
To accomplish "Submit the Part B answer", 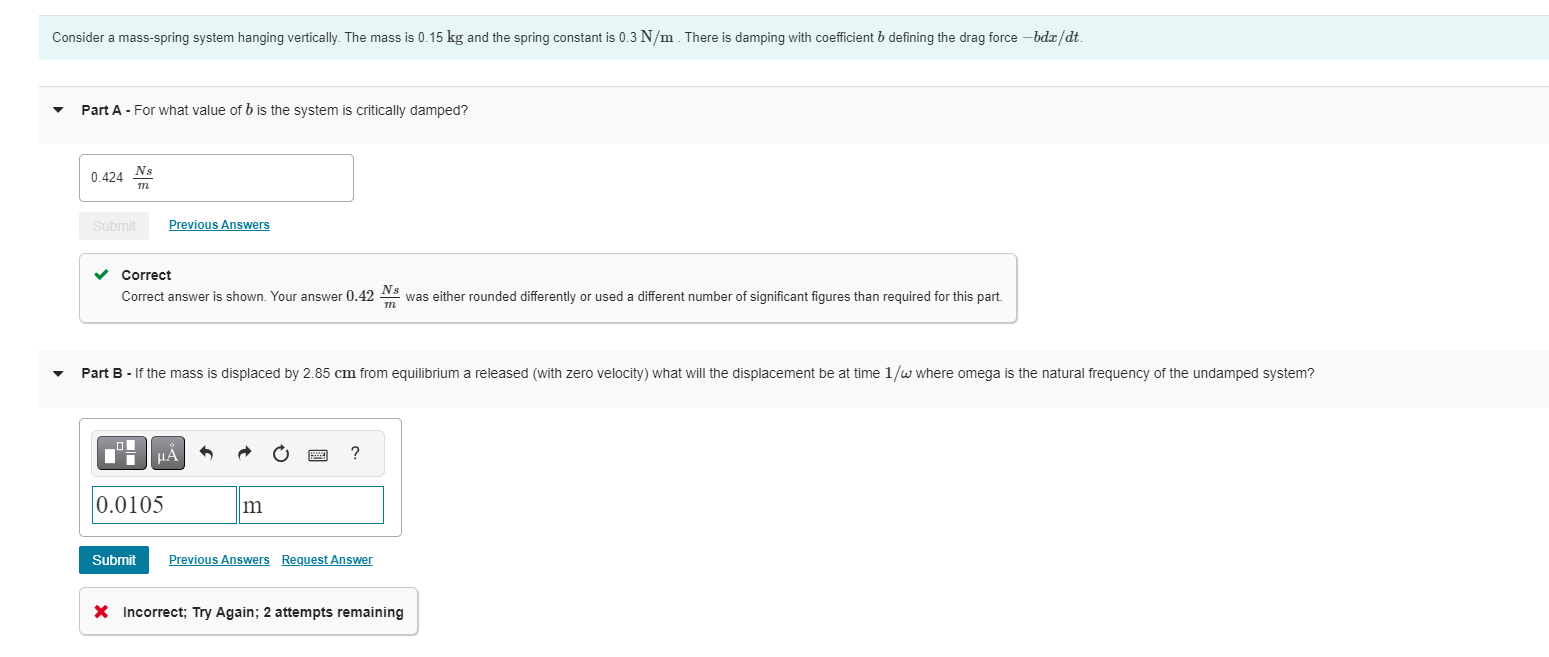I will click(x=113, y=560).
